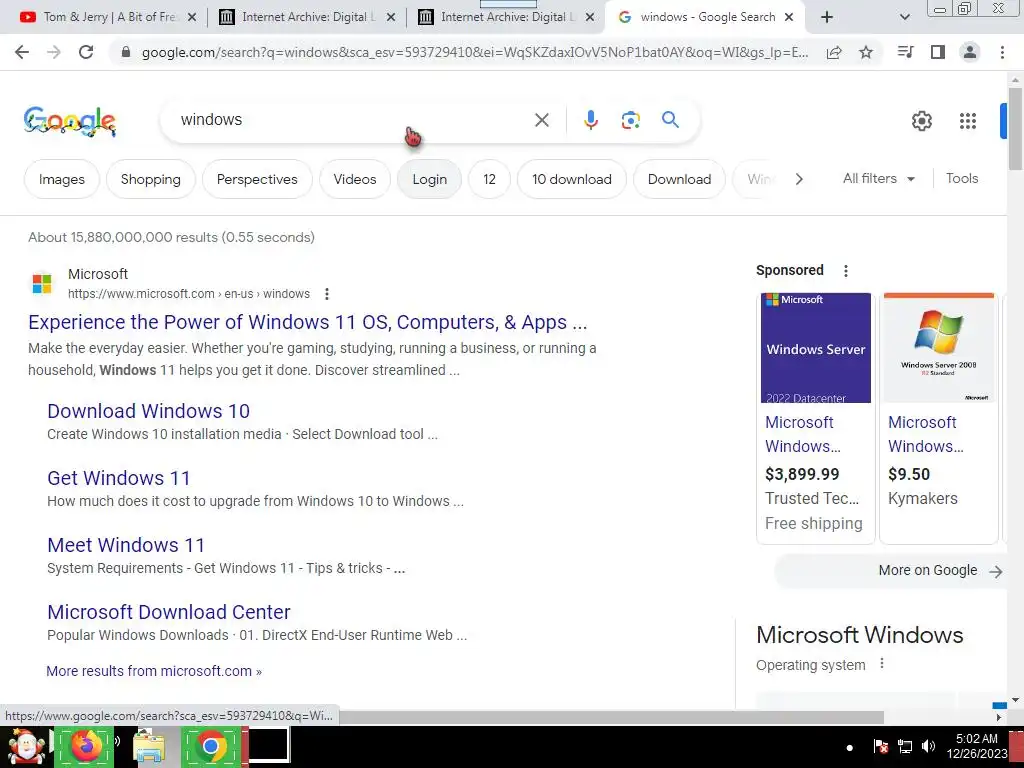Open options for the Microsoft result

coord(327,294)
